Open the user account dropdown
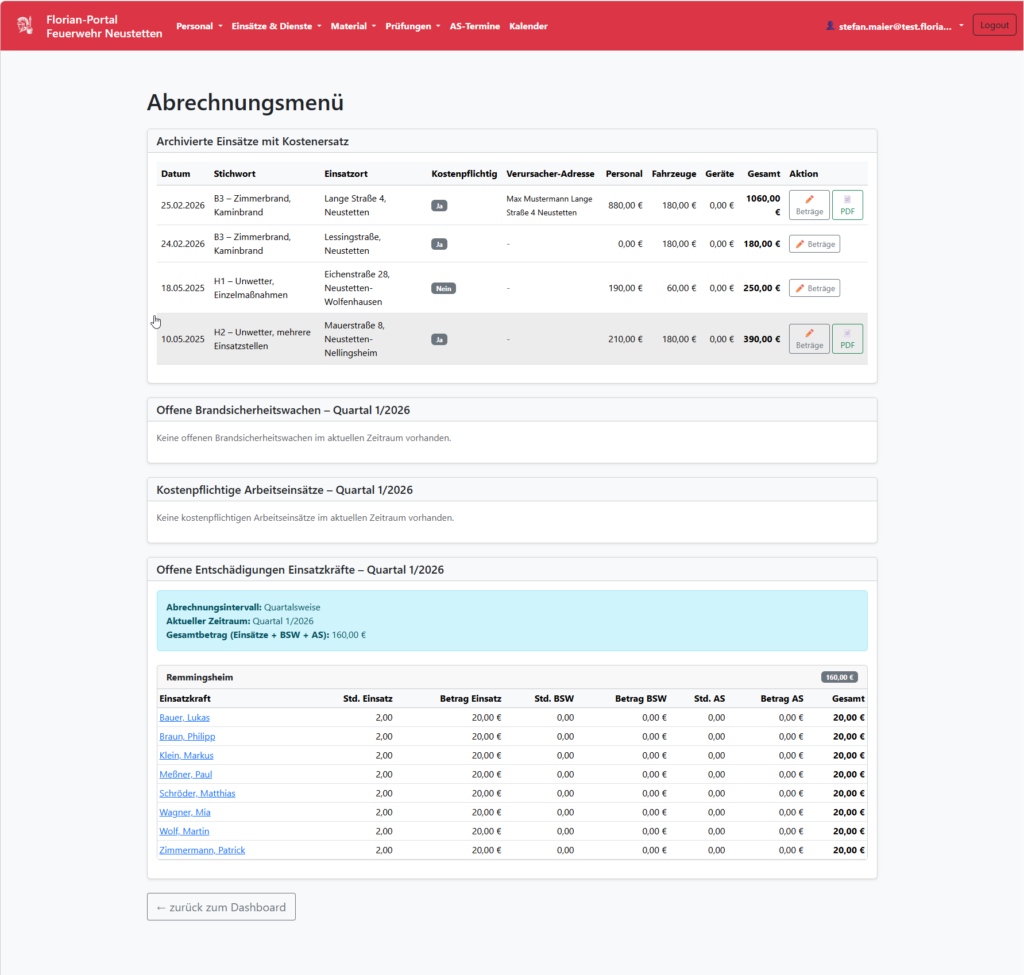This screenshot has height=975, width=1024. 894,26
